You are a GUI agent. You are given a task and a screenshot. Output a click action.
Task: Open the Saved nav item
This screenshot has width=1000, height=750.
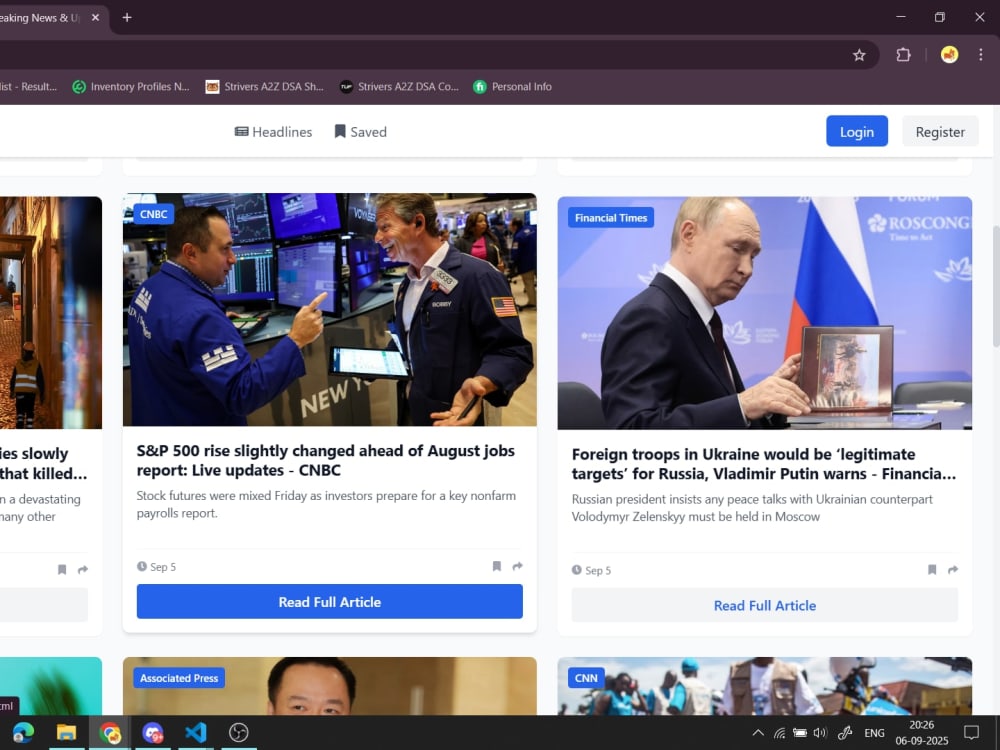tap(361, 131)
